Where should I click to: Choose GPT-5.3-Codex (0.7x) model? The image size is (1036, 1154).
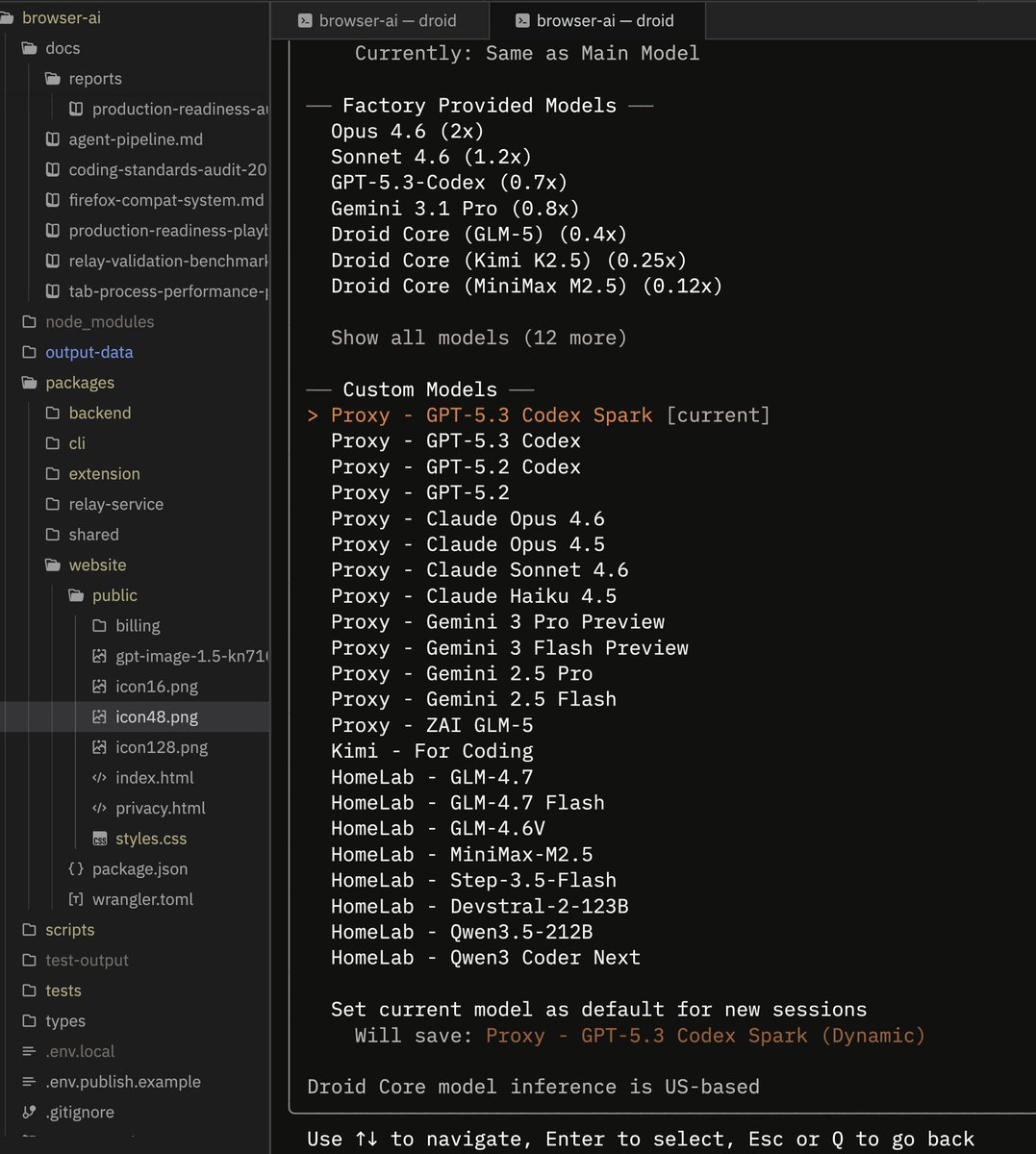tap(449, 183)
